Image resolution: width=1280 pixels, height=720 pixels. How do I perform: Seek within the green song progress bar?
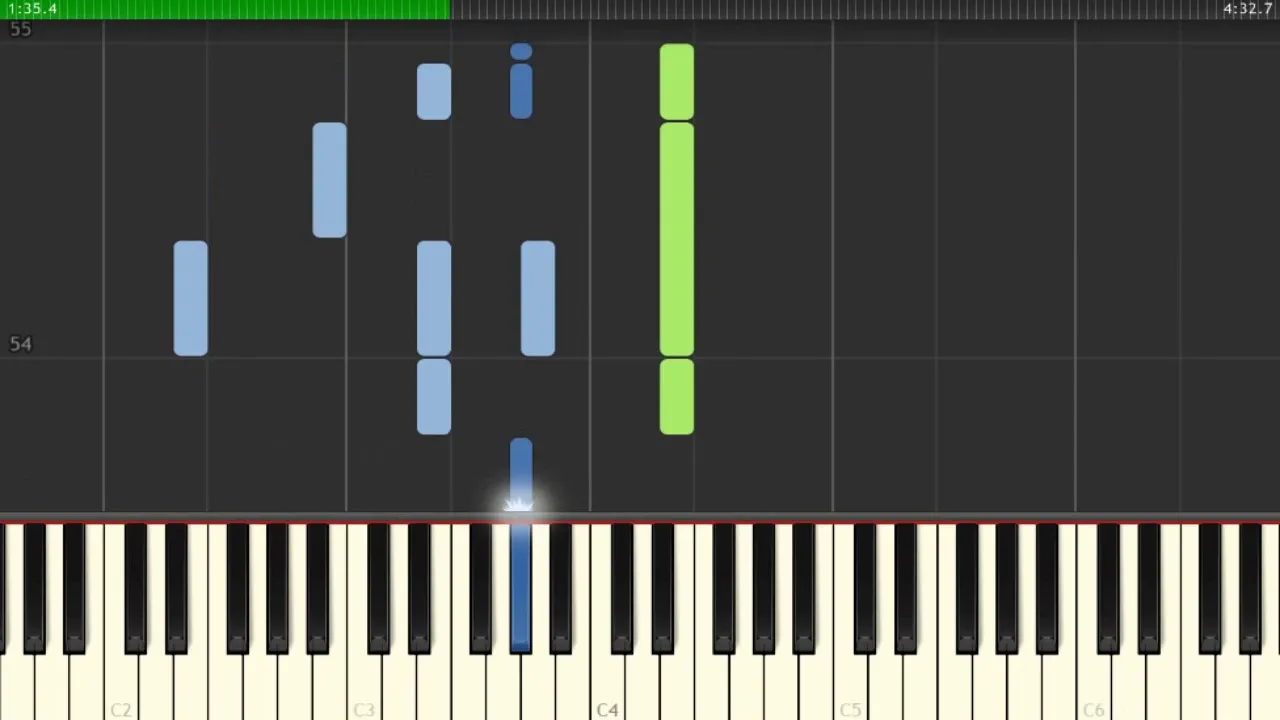click(x=225, y=9)
